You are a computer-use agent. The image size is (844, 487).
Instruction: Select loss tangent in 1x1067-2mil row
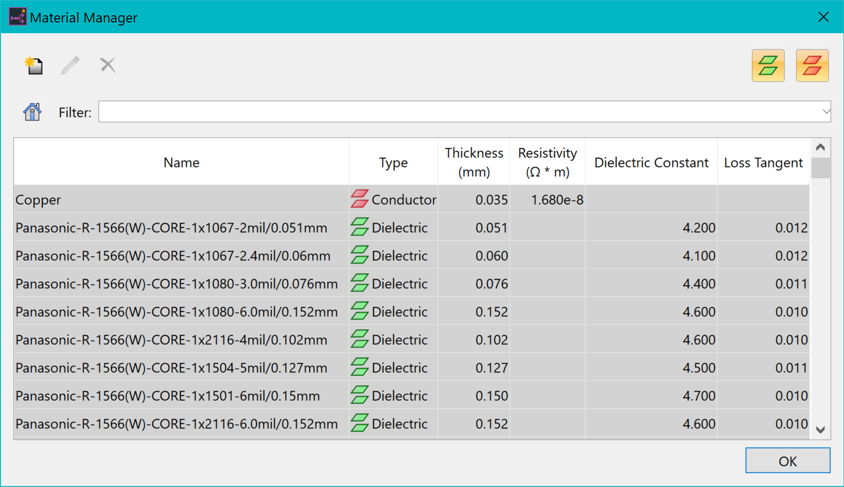(791, 228)
